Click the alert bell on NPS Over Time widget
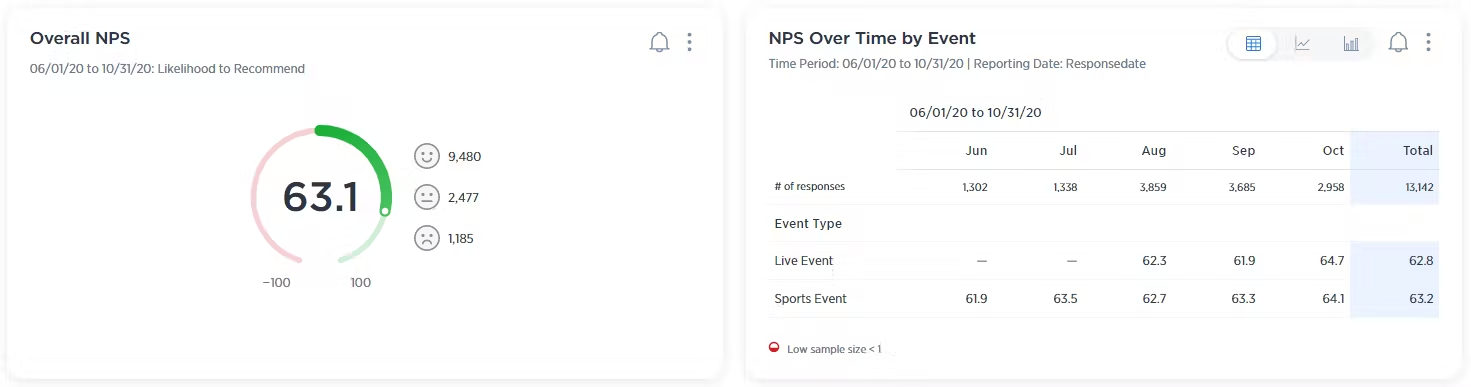Viewport: 1471px width, 387px height. (x=1399, y=42)
